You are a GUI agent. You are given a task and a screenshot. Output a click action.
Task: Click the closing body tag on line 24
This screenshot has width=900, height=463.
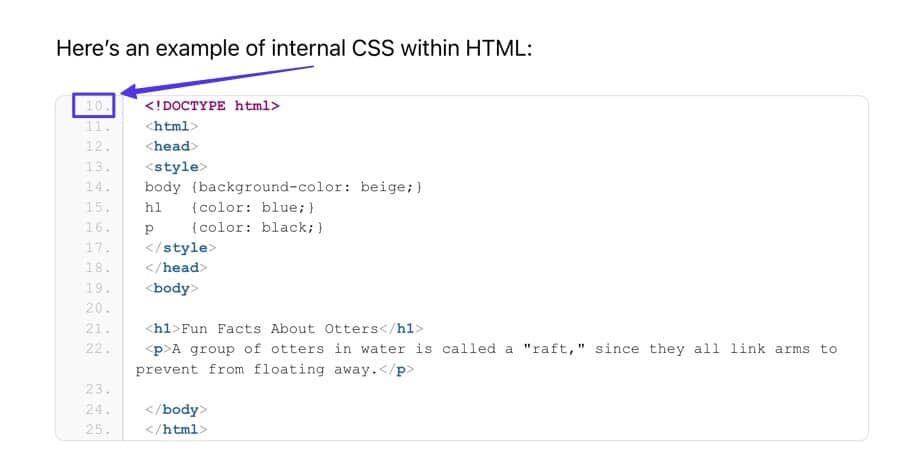tap(176, 409)
